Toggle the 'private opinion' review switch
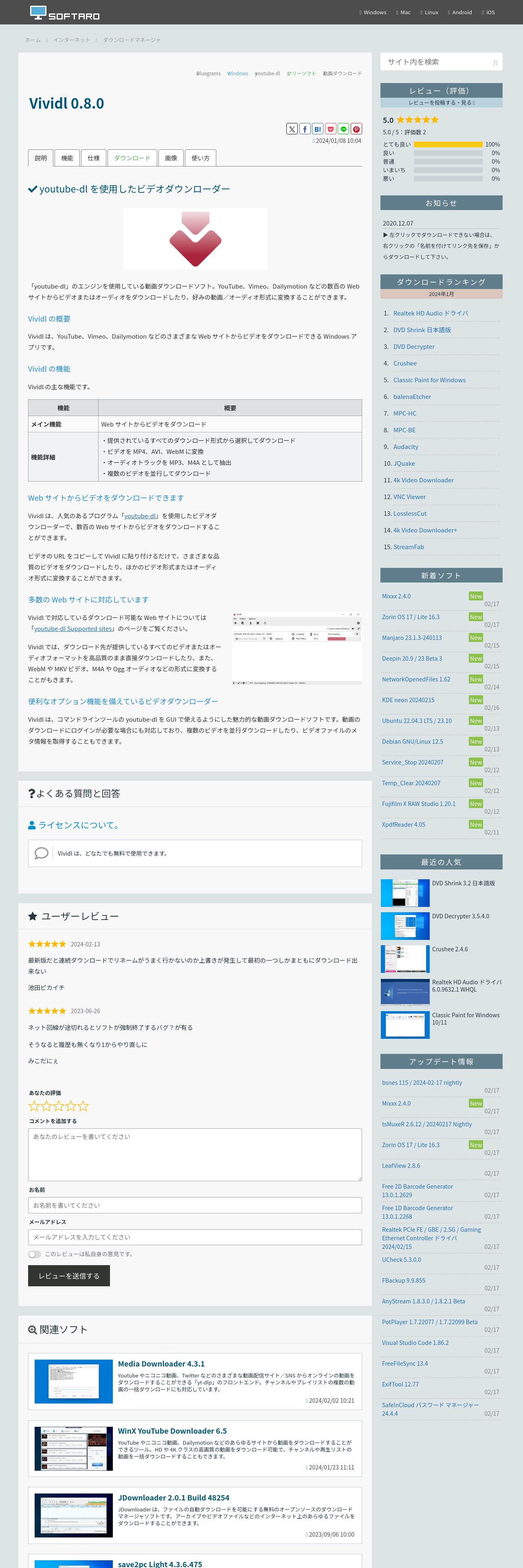 click(35, 1254)
